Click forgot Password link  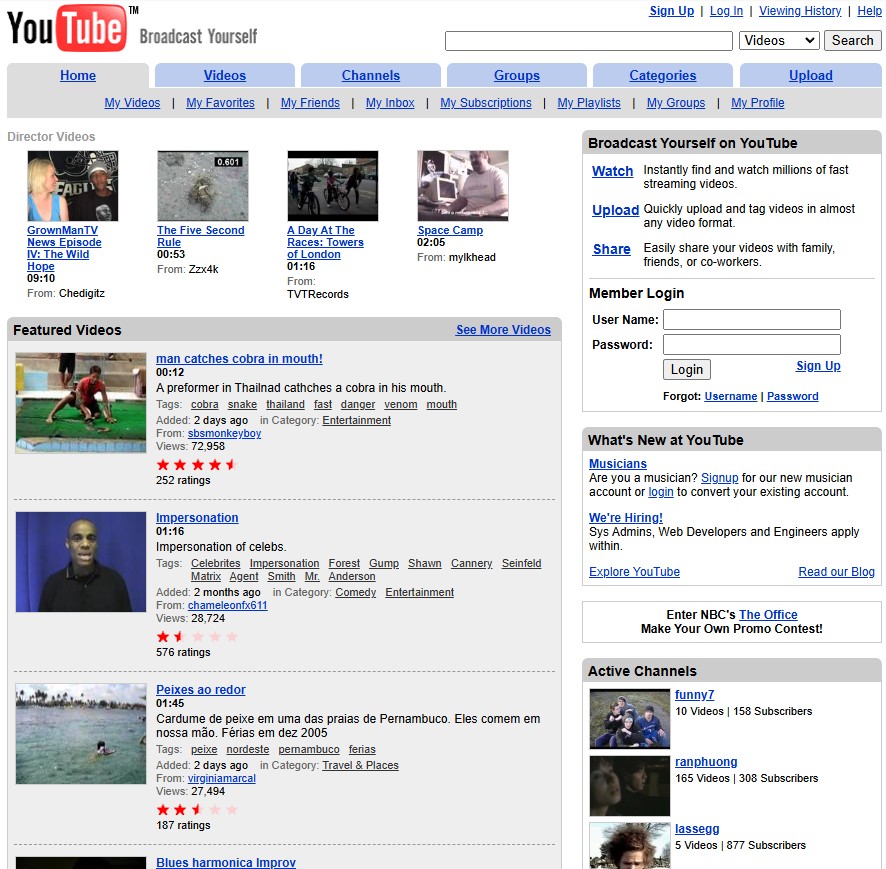[x=792, y=396]
